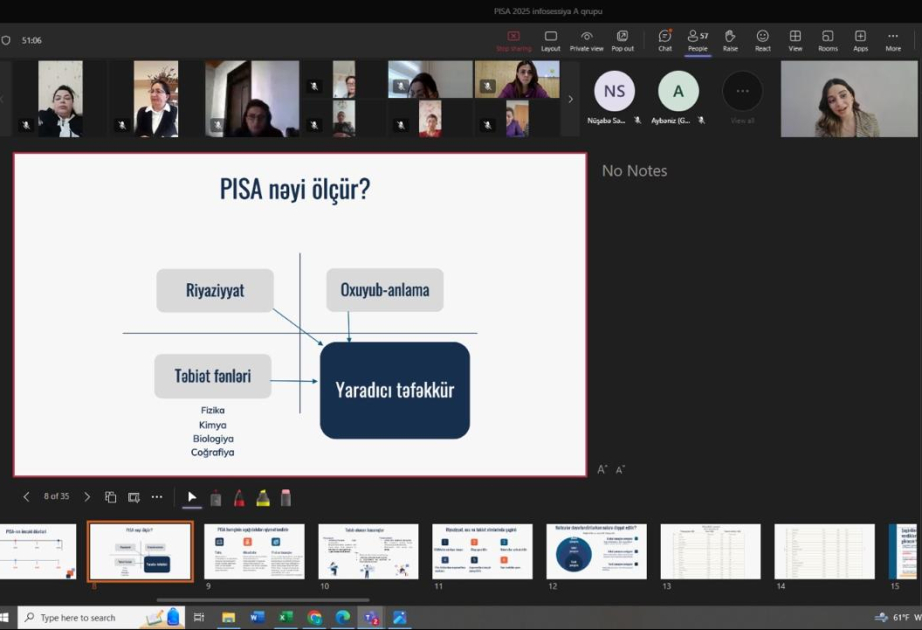
Task: Open Google Chrome from the taskbar
Action: click(x=315, y=618)
